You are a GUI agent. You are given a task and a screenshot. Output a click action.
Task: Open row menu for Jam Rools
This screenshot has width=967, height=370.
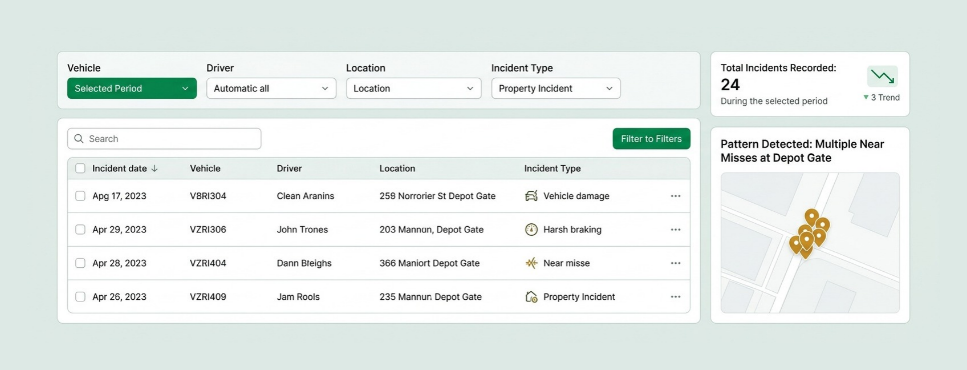point(675,297)
